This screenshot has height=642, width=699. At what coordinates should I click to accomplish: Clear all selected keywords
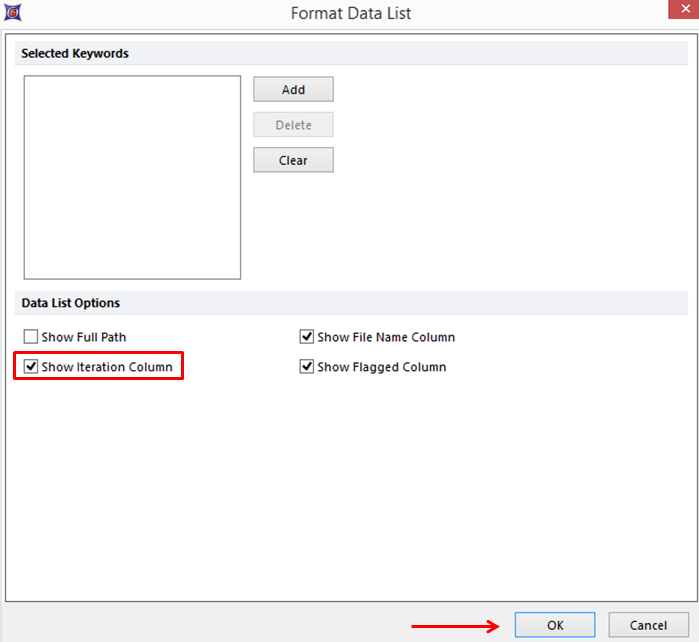pyautogui.click(x=293, y=160)
